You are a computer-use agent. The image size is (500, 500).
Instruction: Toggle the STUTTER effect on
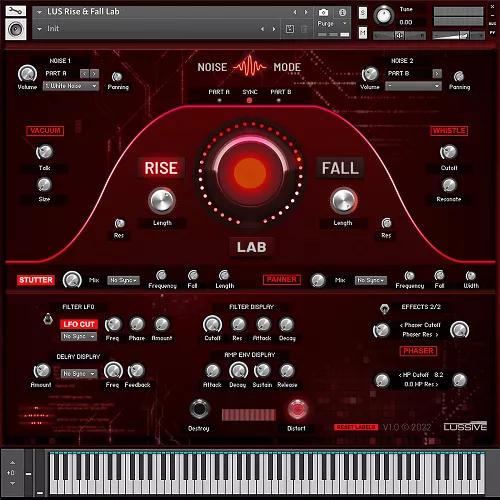click(36, 280)
